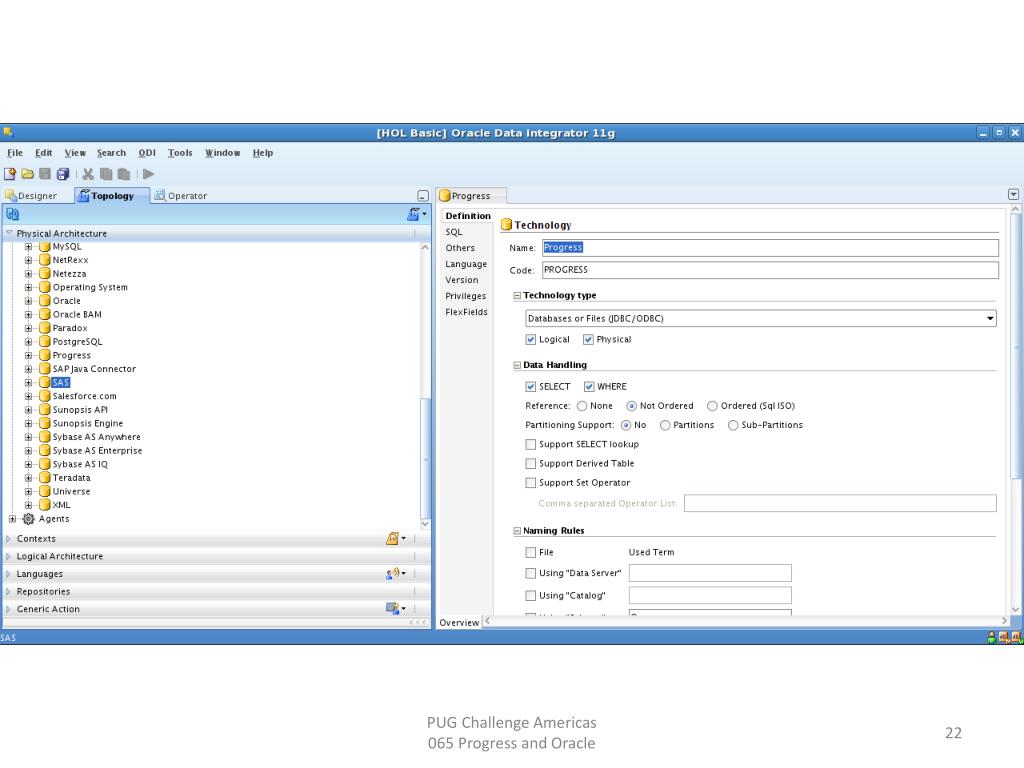Open the SQL side tab
This screenshot has height=768, width=1024.
click(454, 232)
